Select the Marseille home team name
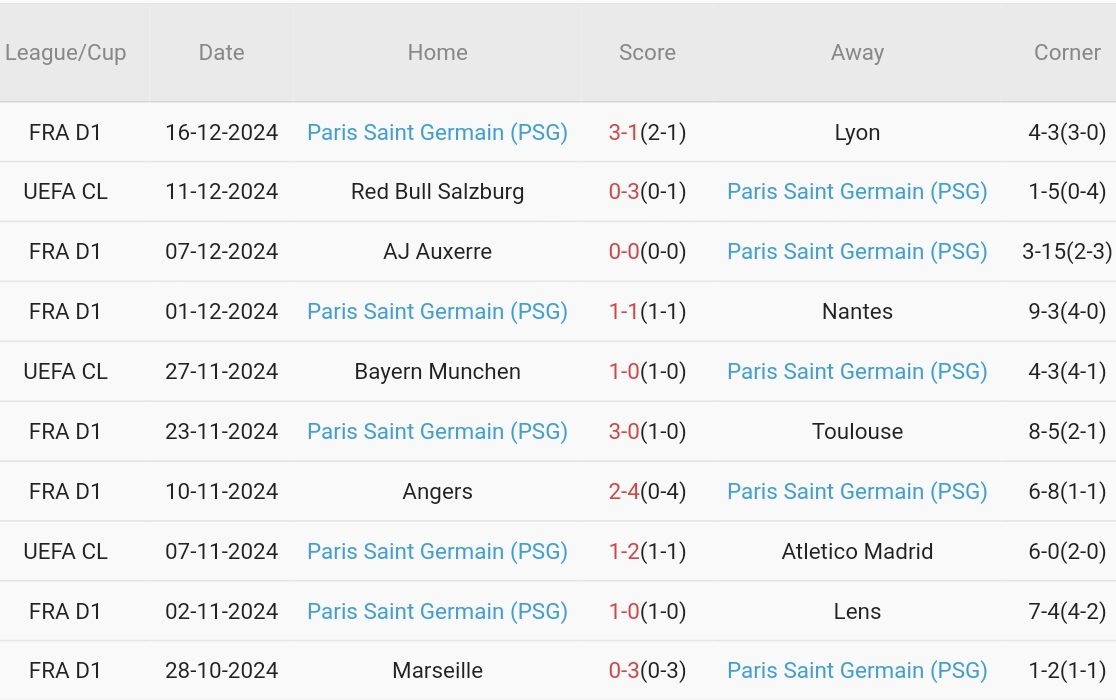The image size is (1116, 700). [437, 670]
